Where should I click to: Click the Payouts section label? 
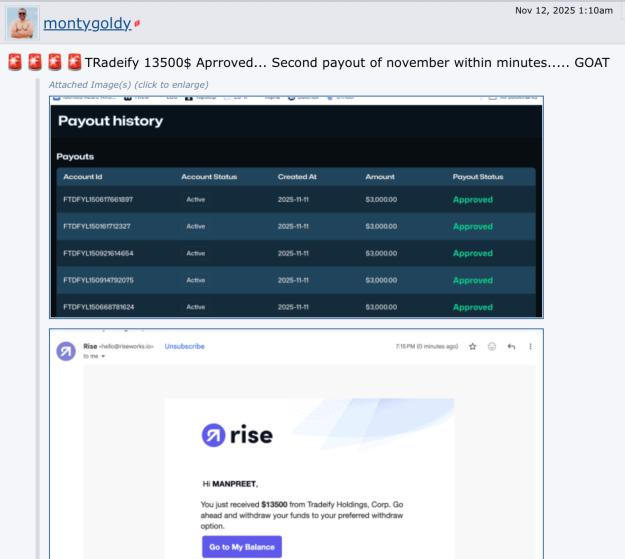click(75, 156)
